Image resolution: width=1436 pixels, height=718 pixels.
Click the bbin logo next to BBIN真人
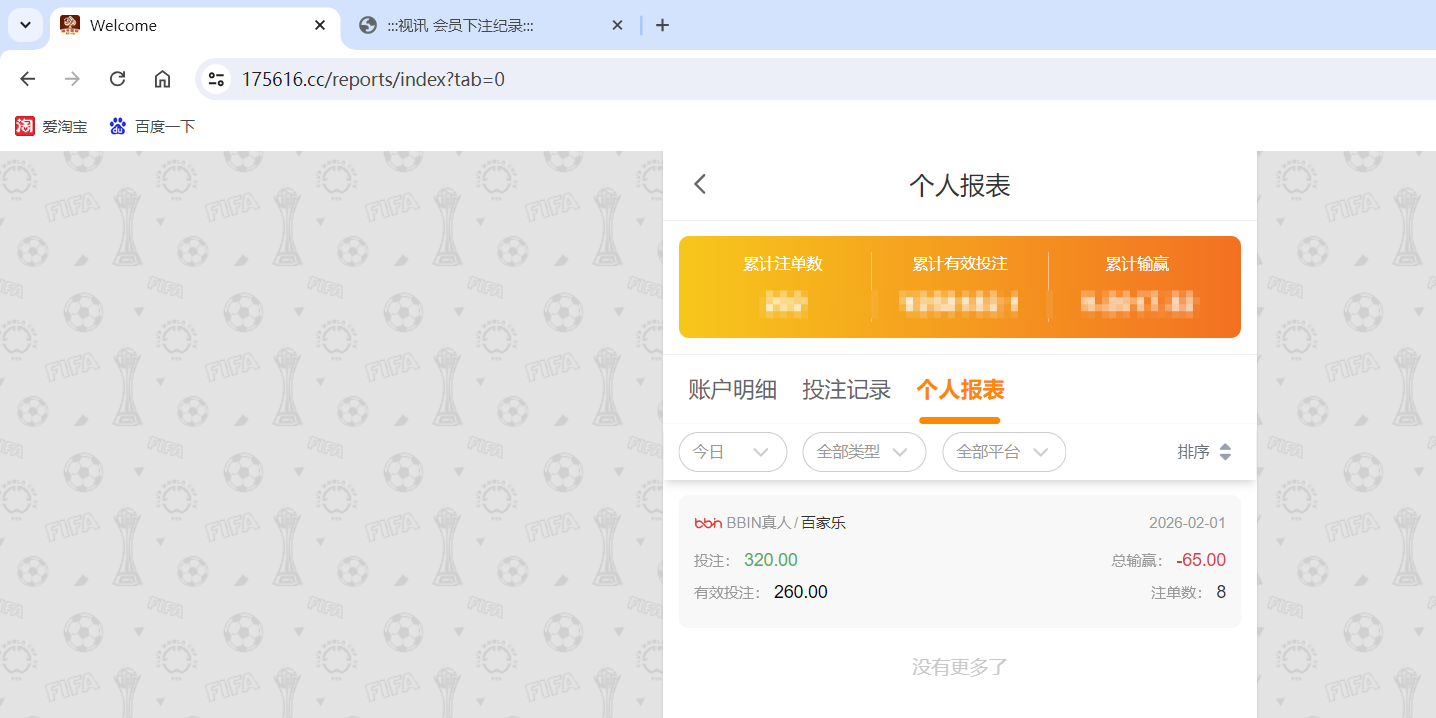coord(706,522)
